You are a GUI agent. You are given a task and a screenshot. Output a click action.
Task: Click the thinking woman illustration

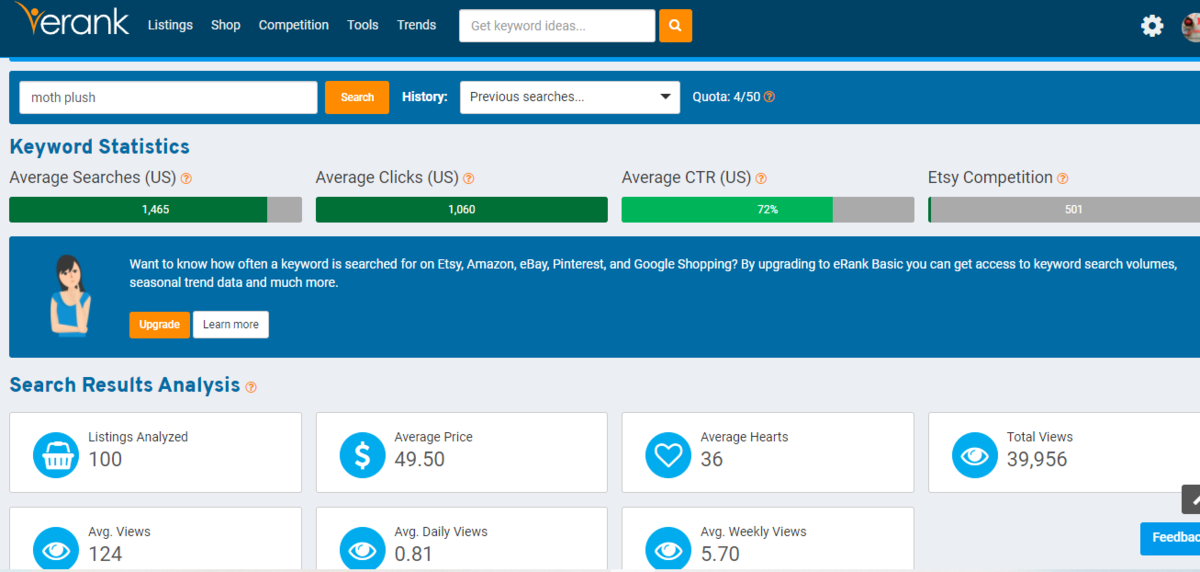(x=70, y=295)
